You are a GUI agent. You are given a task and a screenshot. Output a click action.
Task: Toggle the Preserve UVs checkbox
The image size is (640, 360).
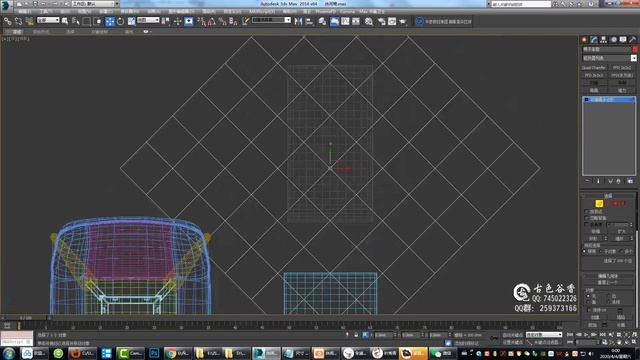[x=589, y=310]
